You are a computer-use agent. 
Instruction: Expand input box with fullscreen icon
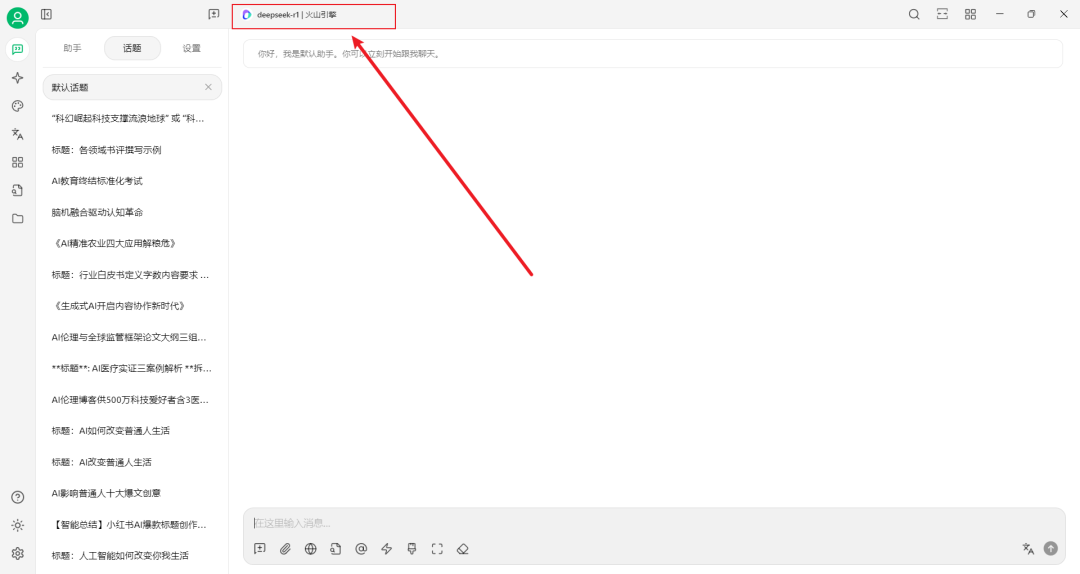[x=437, y=549]
